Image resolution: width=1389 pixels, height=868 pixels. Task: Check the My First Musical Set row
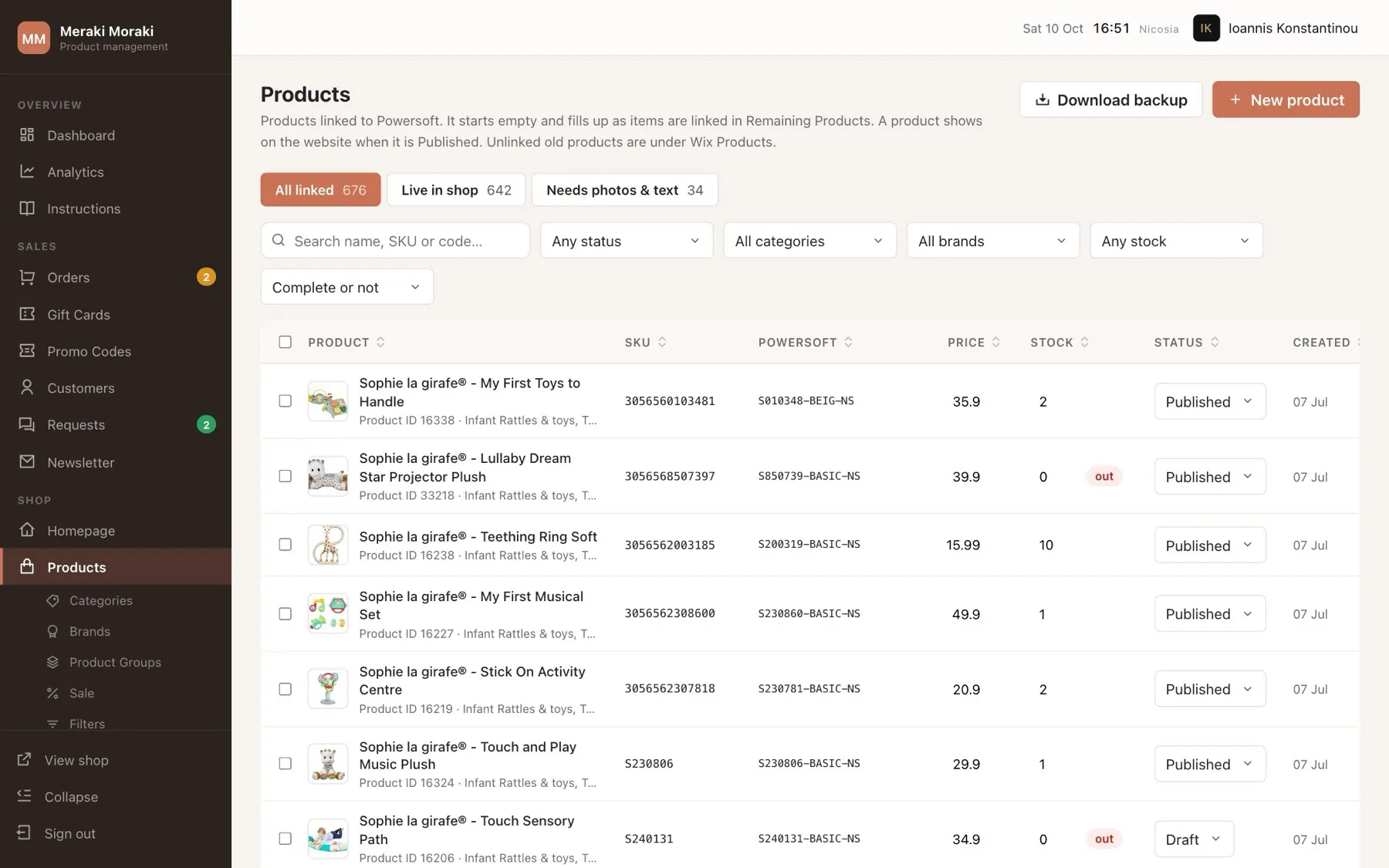(x=285, y=613)
